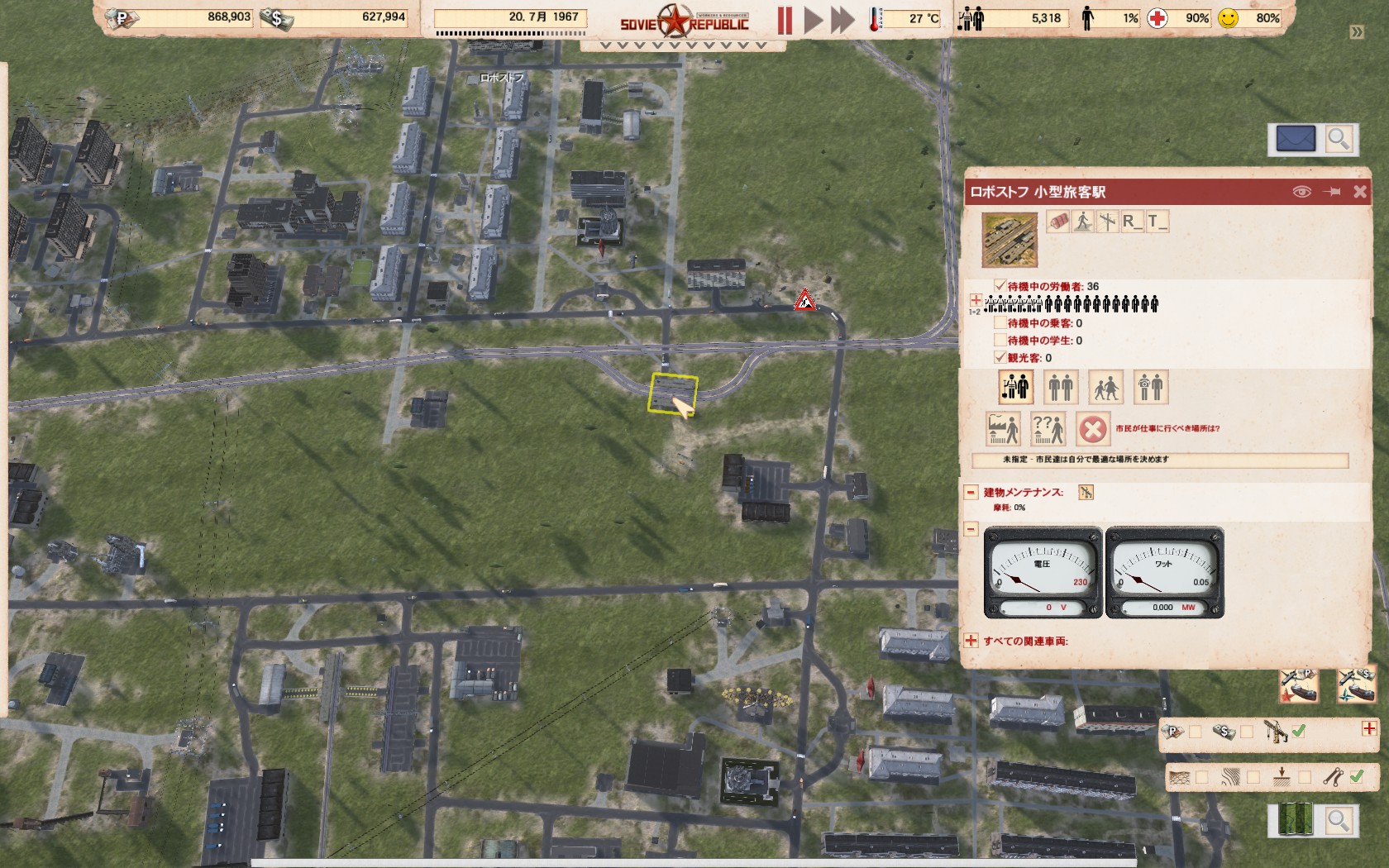Image resolution: width=1389 pixels, height=868 pixels.
Task: Click the station building thumbnail image
Action: coord(1010,240)
